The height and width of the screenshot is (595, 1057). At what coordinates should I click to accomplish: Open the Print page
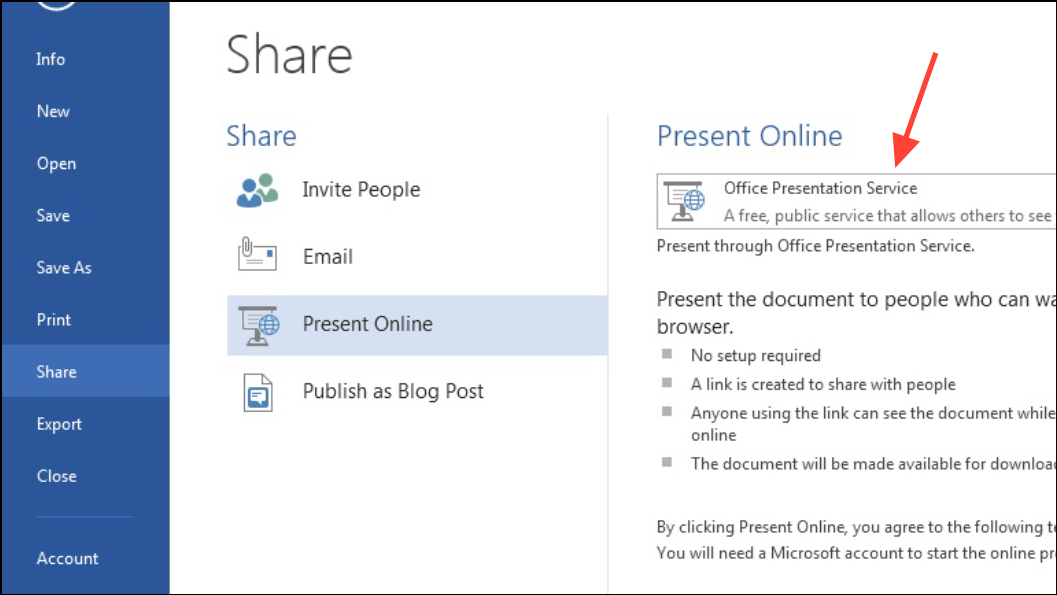coord(54,319)
